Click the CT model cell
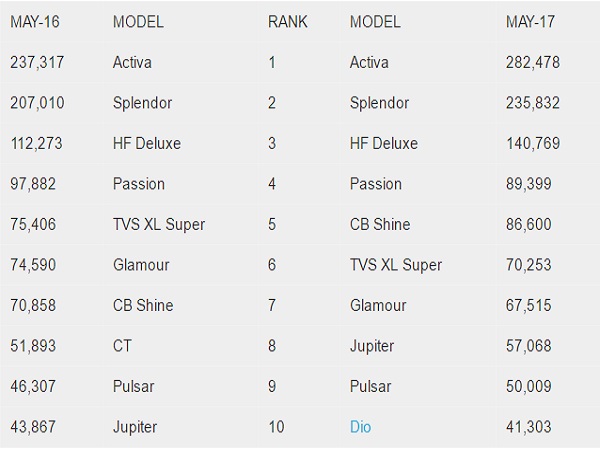This screenshot has width=600, height=450. coord(122,346)
